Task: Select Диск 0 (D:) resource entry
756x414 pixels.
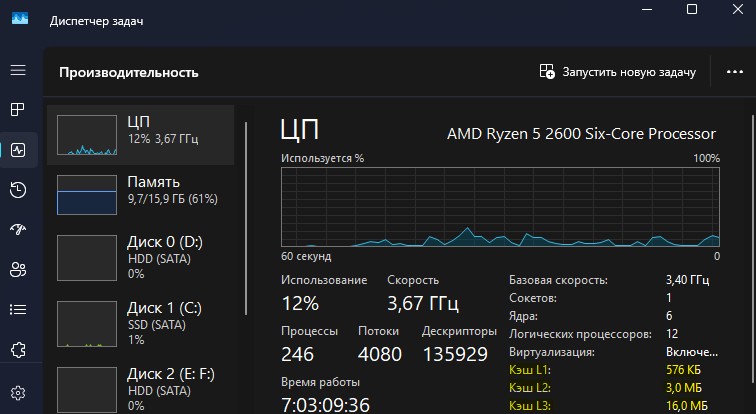Action: 140,257
